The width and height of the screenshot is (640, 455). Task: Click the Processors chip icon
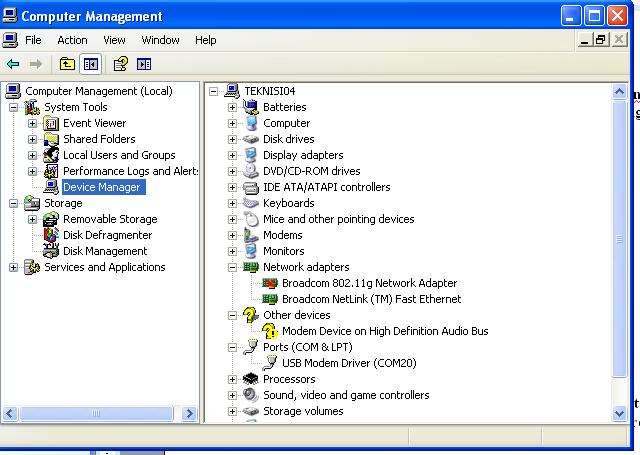[x=251, y=379]
